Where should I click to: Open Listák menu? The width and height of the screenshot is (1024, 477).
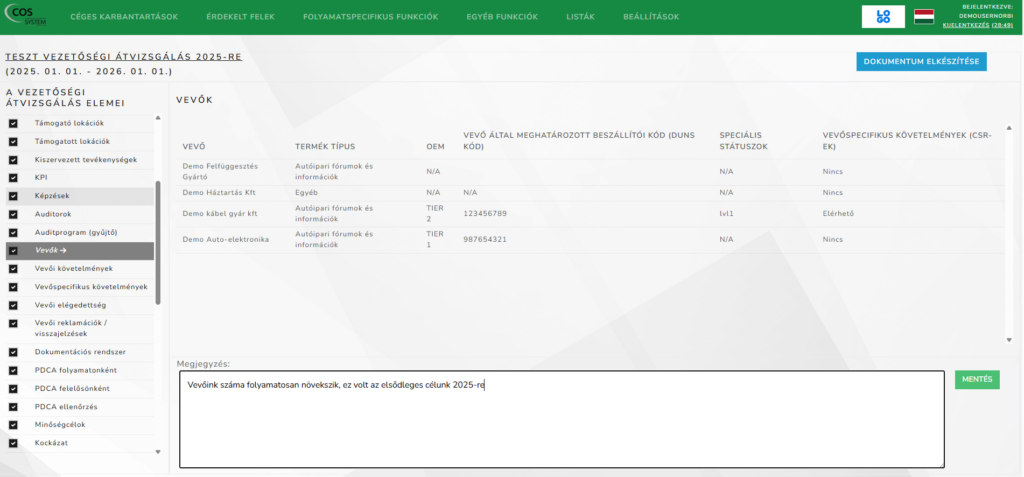coord(581,17)
